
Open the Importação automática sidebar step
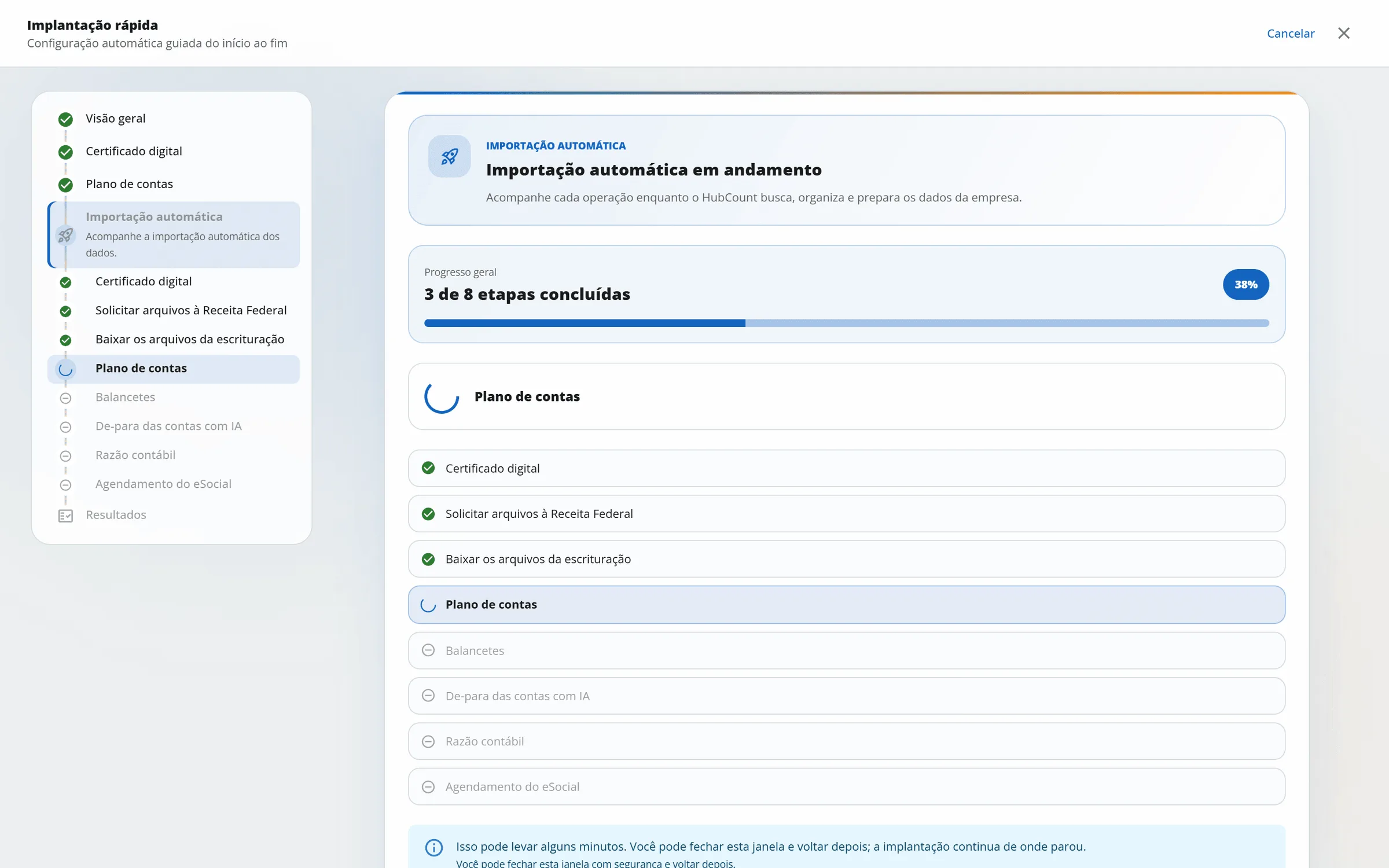click(x=174, y=234)
